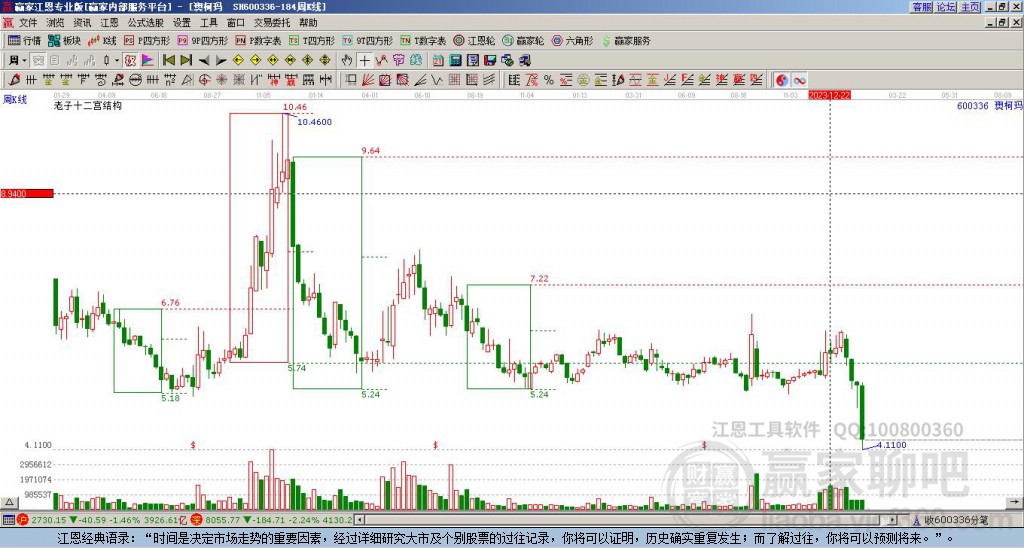The image size is (1024, 548).
Task: Launch the 赢家轮 wheel tool
Action: (523, 40)
